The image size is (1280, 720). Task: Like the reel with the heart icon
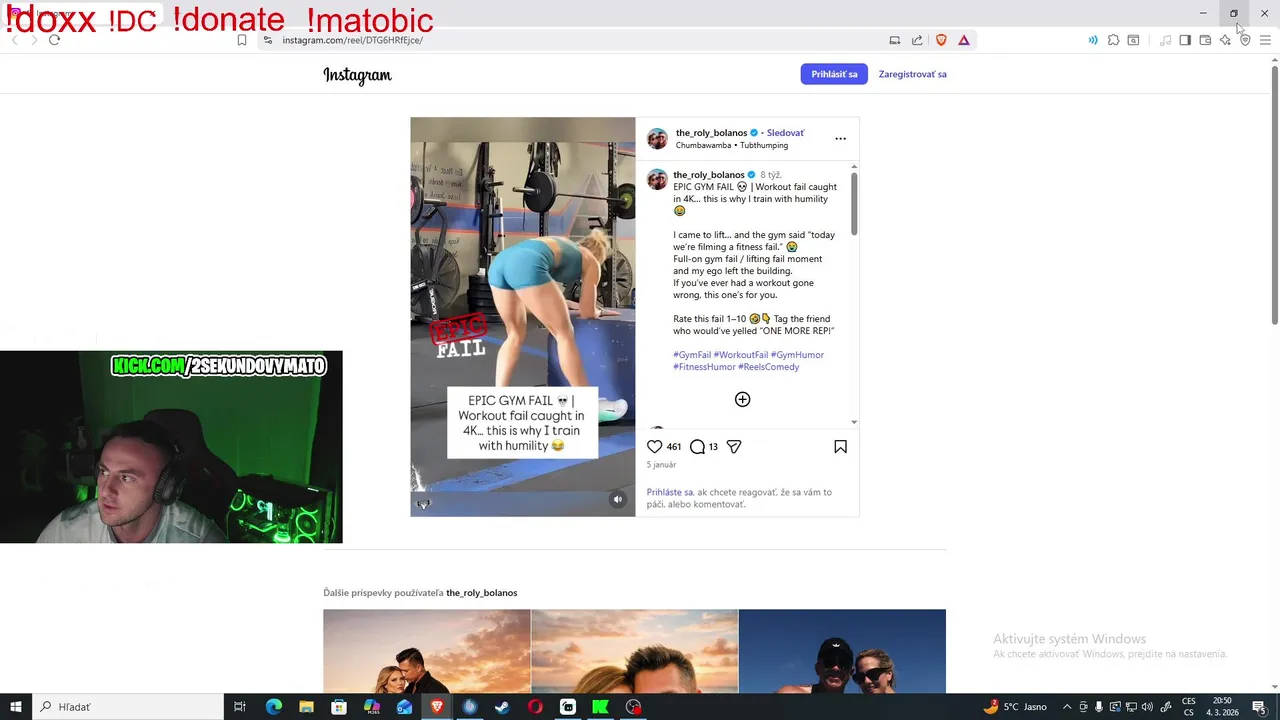tap(654, 447)
